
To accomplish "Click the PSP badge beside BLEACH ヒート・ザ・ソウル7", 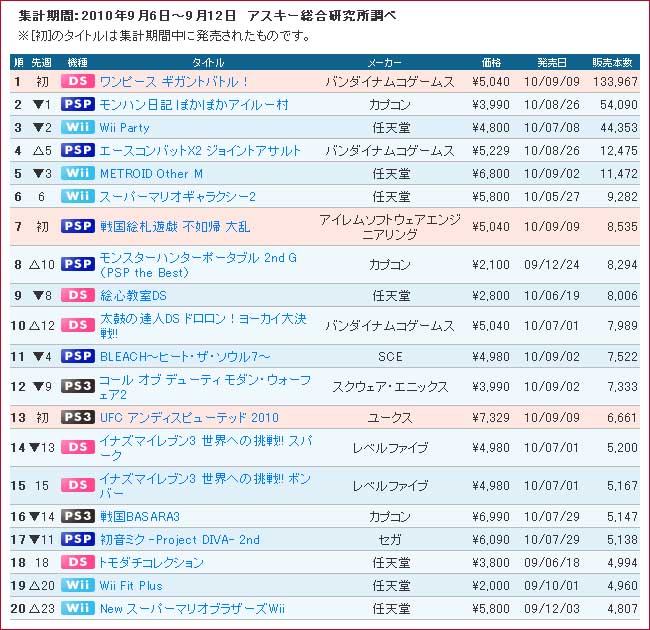I will click(x=78, y=356).
